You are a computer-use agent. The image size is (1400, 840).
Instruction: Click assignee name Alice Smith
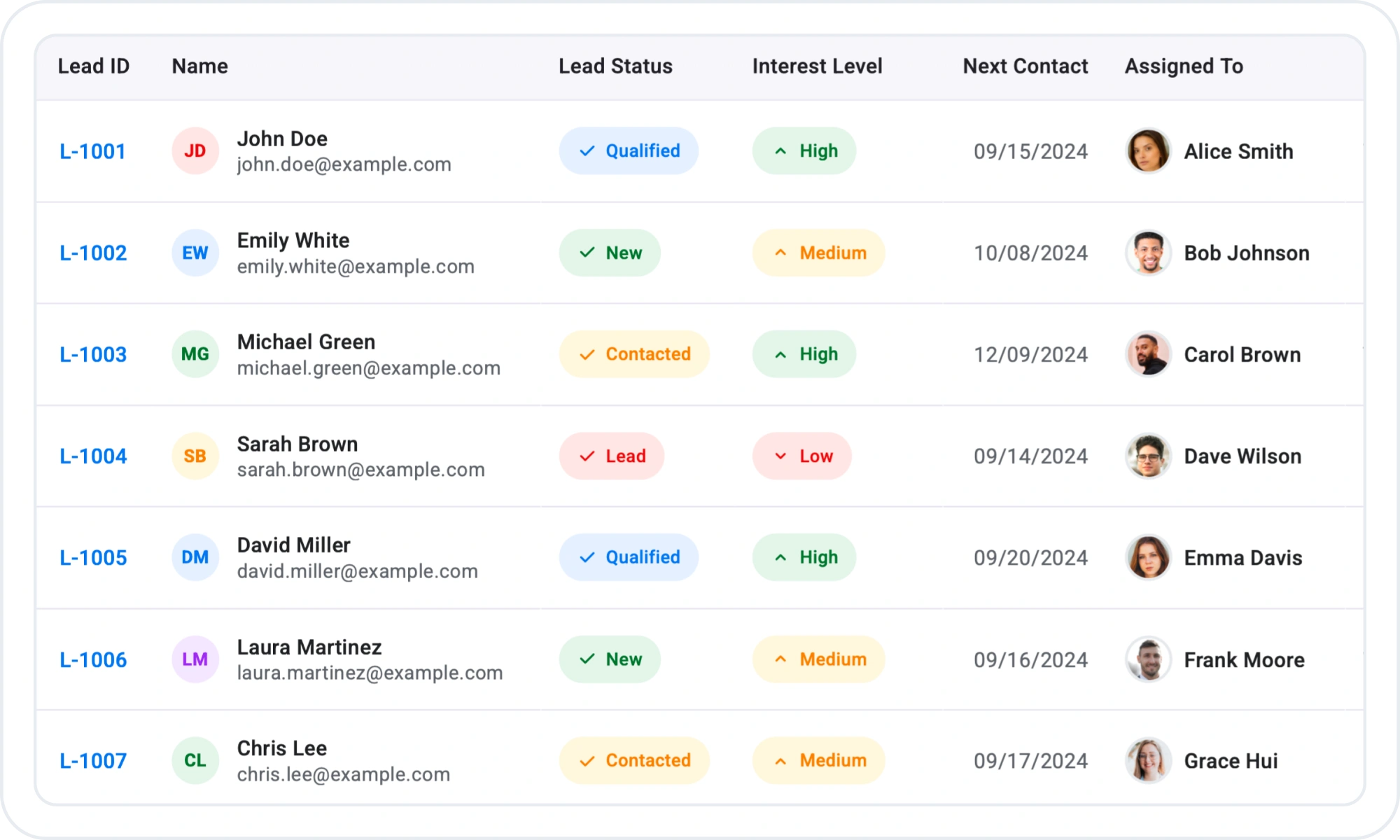pos(1238,151)
